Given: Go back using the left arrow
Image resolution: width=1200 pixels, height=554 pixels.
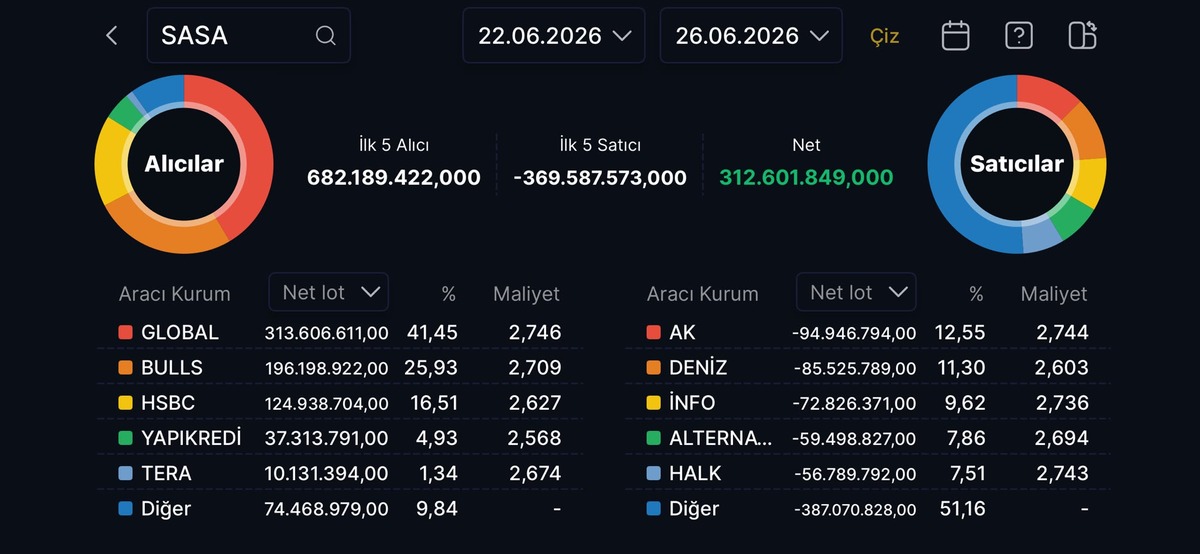Looking at the screenshot, I should [111, 36].
